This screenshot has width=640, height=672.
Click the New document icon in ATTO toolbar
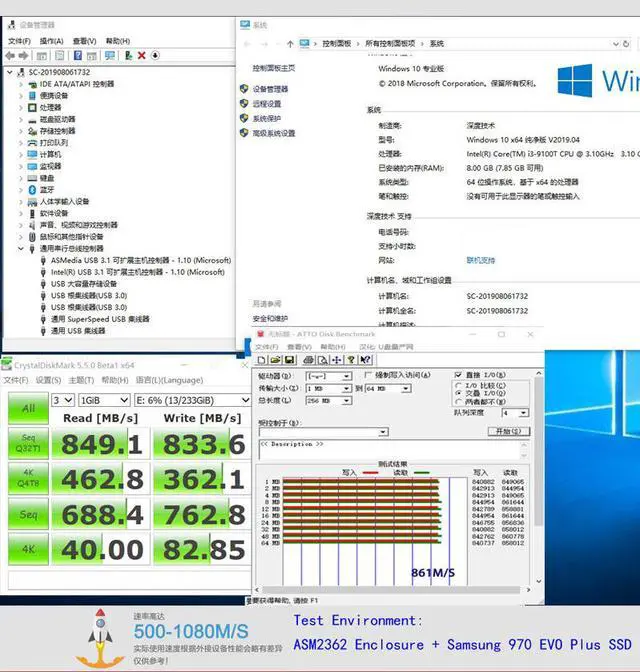tap(262, 360)
